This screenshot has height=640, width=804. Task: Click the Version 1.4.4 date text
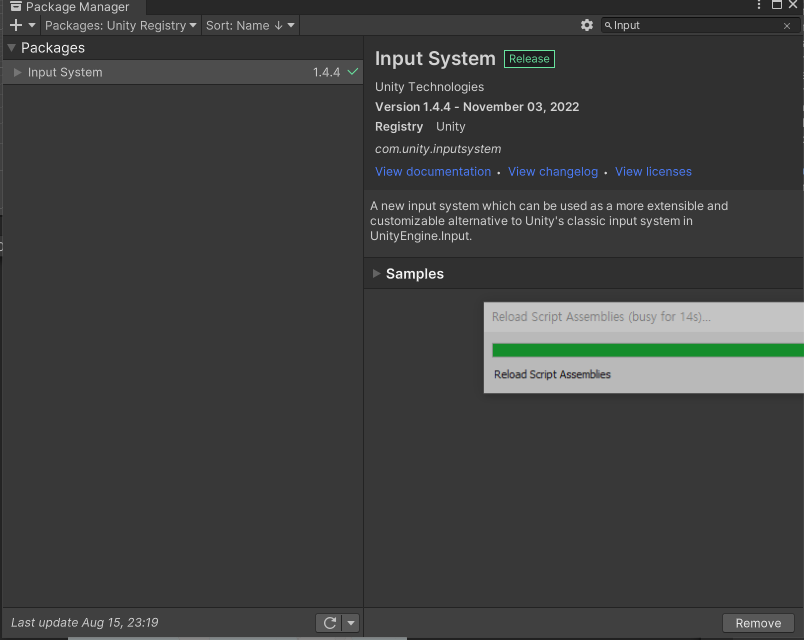point(477,107)
